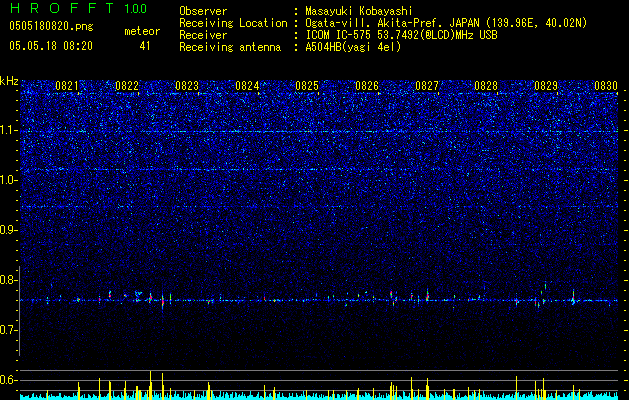Click the Ogata-vill. Akita-Pref. JAPAN location text
The height and width of the screenshot is (400, 629).
(446, 24)
